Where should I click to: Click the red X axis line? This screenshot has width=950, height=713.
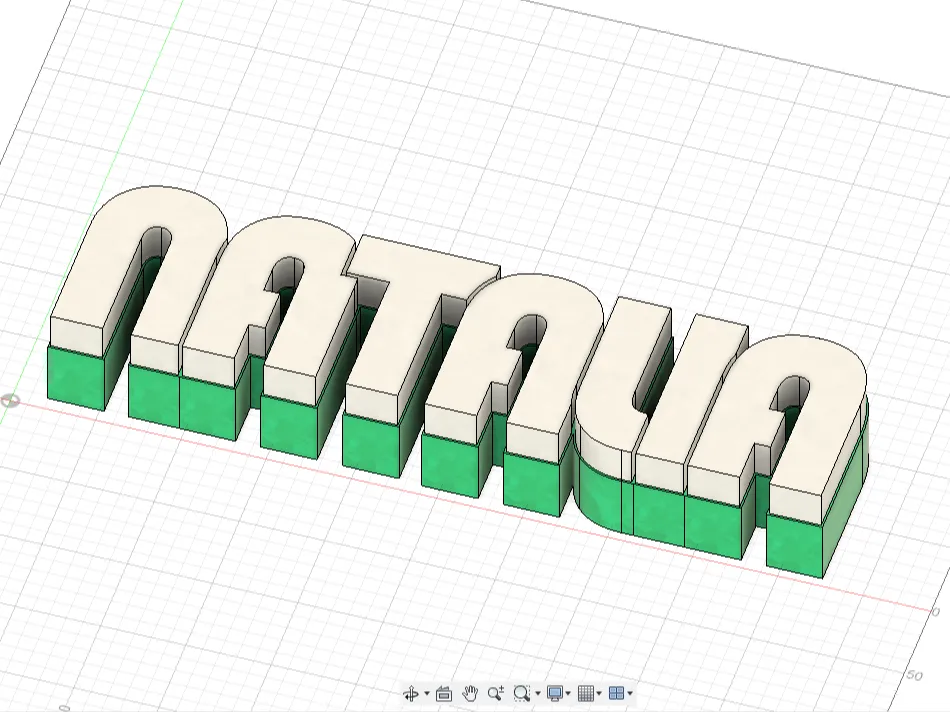(x=666, y=546)
